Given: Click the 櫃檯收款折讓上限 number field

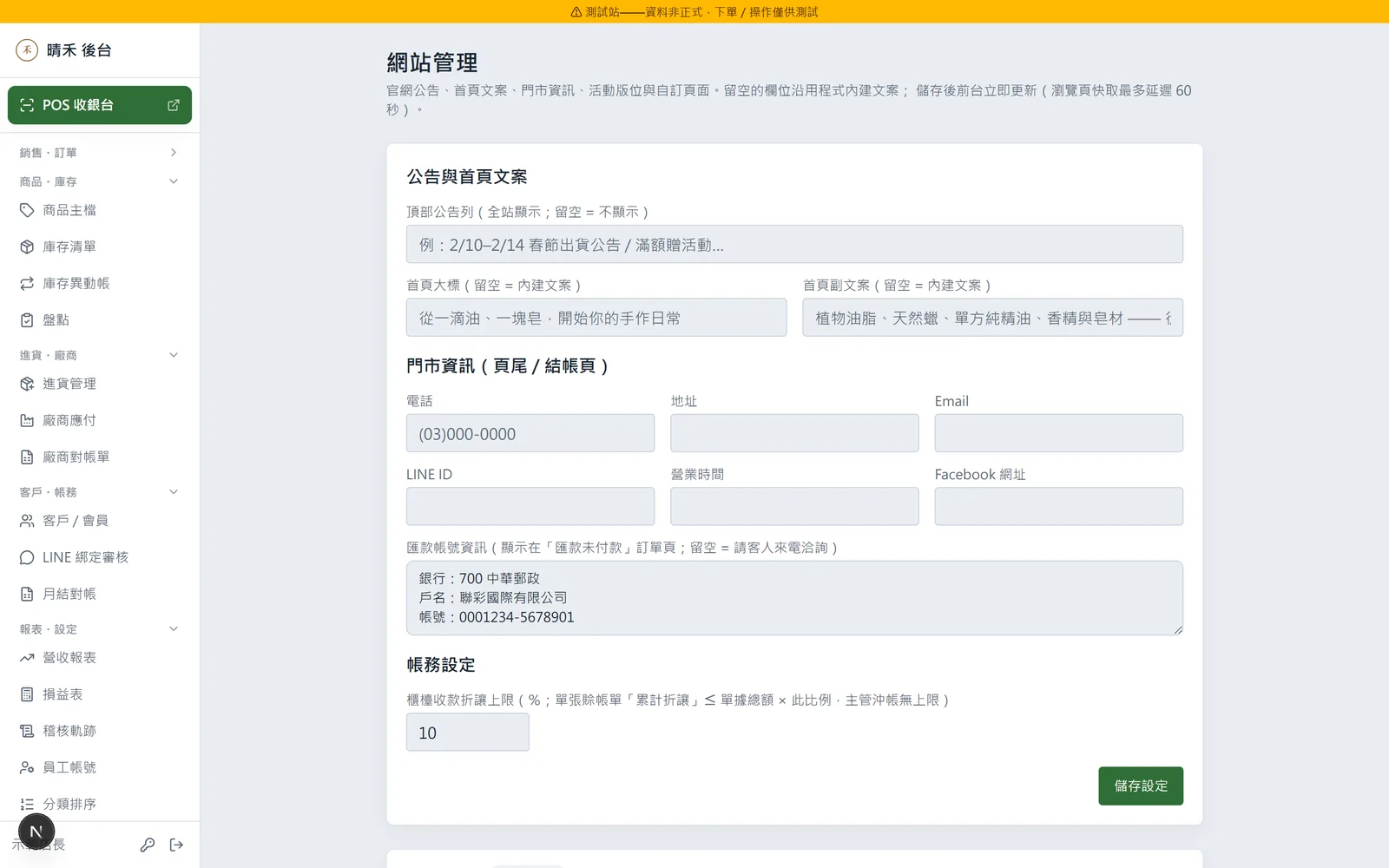Looking at the screenshot, I should (468, 733).
